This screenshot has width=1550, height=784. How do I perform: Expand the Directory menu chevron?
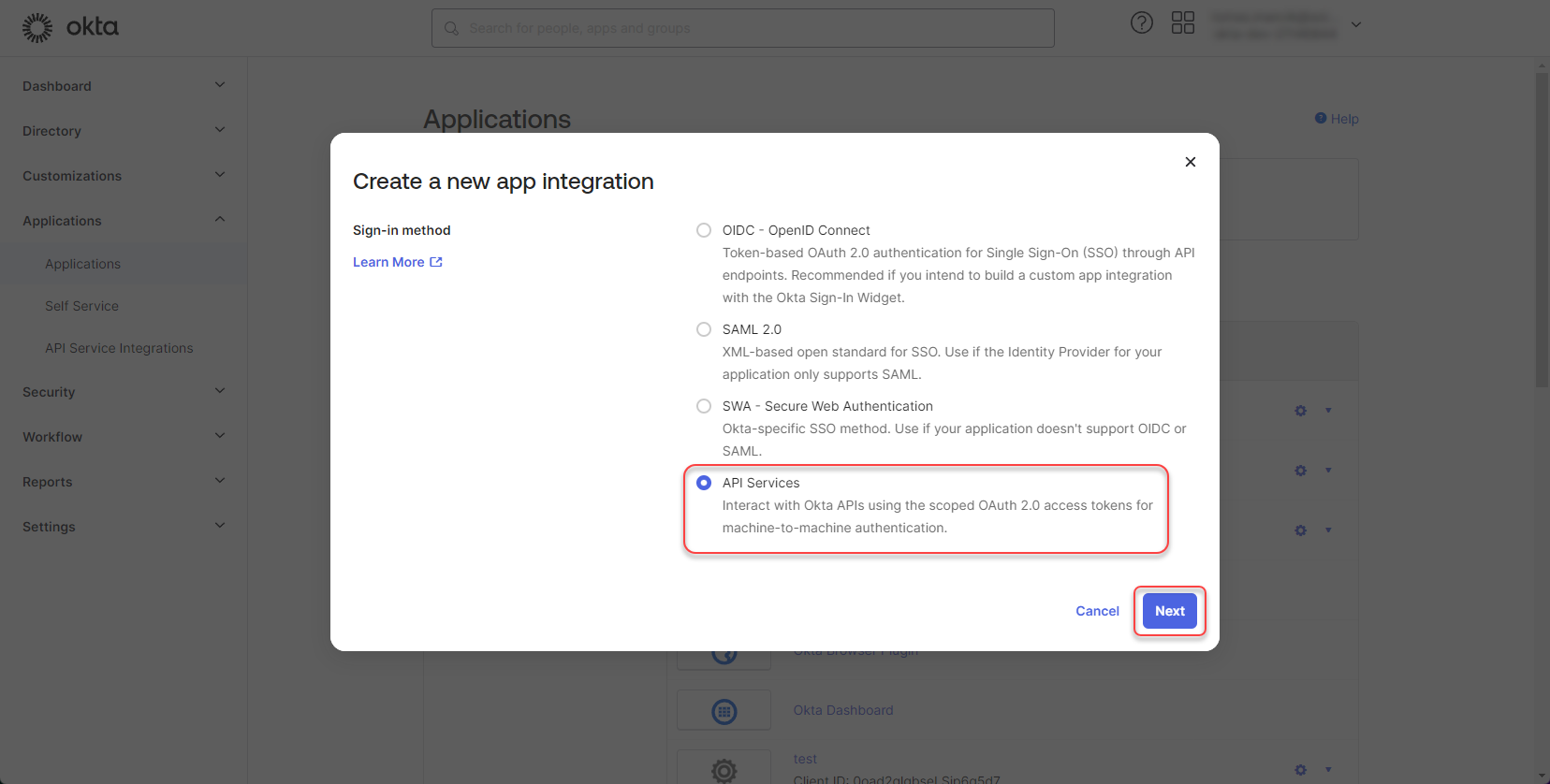(x=220, y=130)
